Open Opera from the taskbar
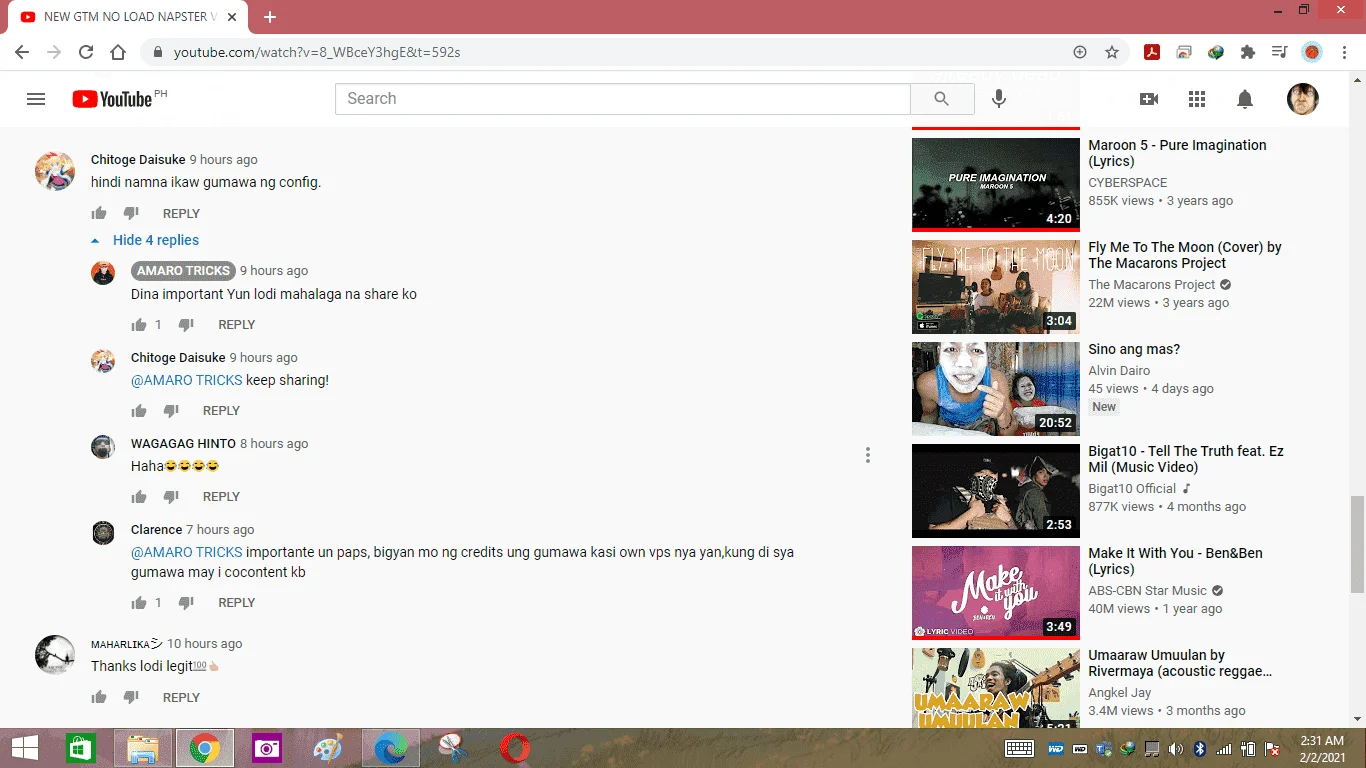This screenshot has height=768, width=1366. [515, 748]
